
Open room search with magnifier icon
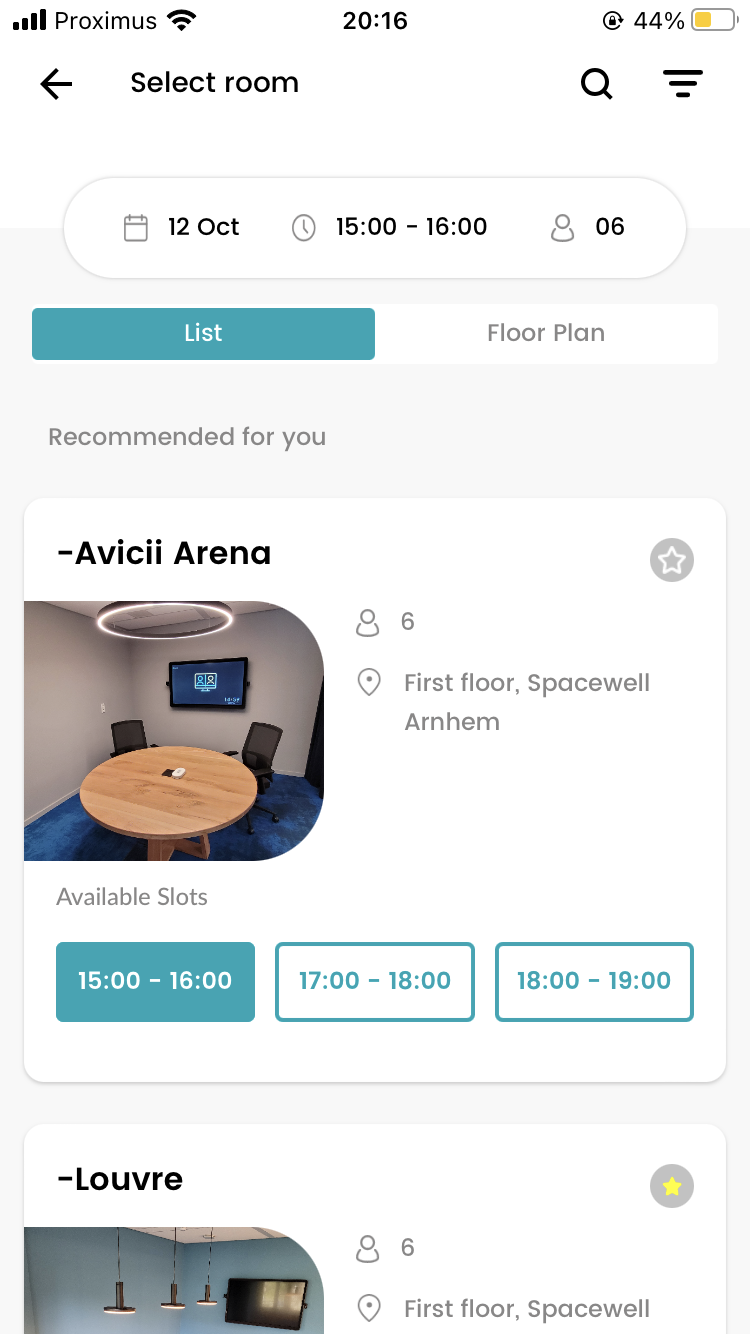point(597,84)
